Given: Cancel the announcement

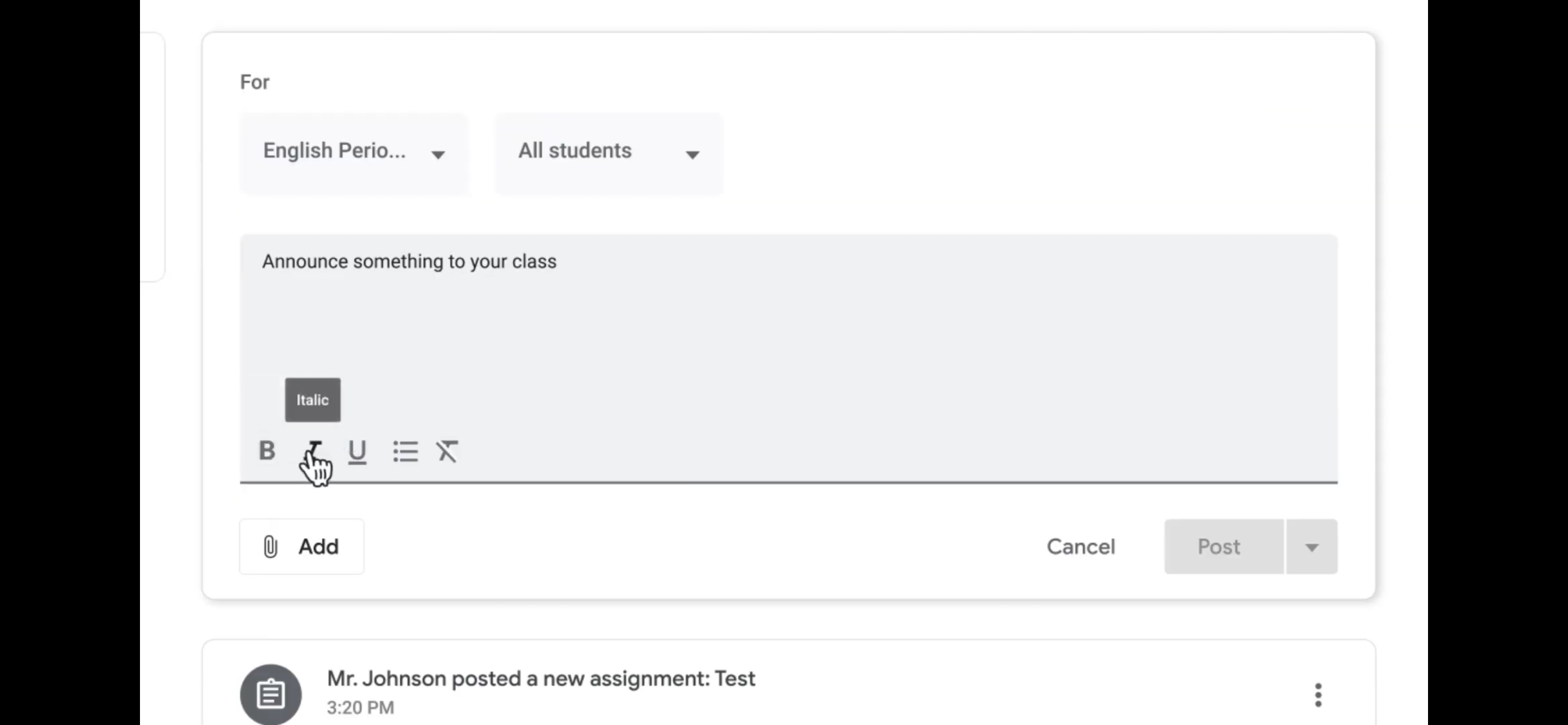Looking at the screenshot, I should (x=1080, y=547).
